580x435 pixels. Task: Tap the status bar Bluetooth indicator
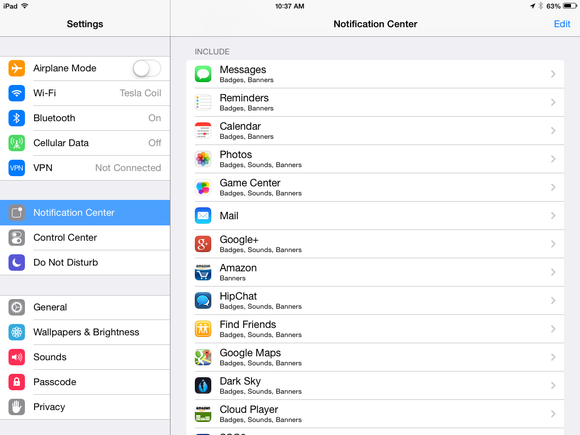(x=540, y=6)
